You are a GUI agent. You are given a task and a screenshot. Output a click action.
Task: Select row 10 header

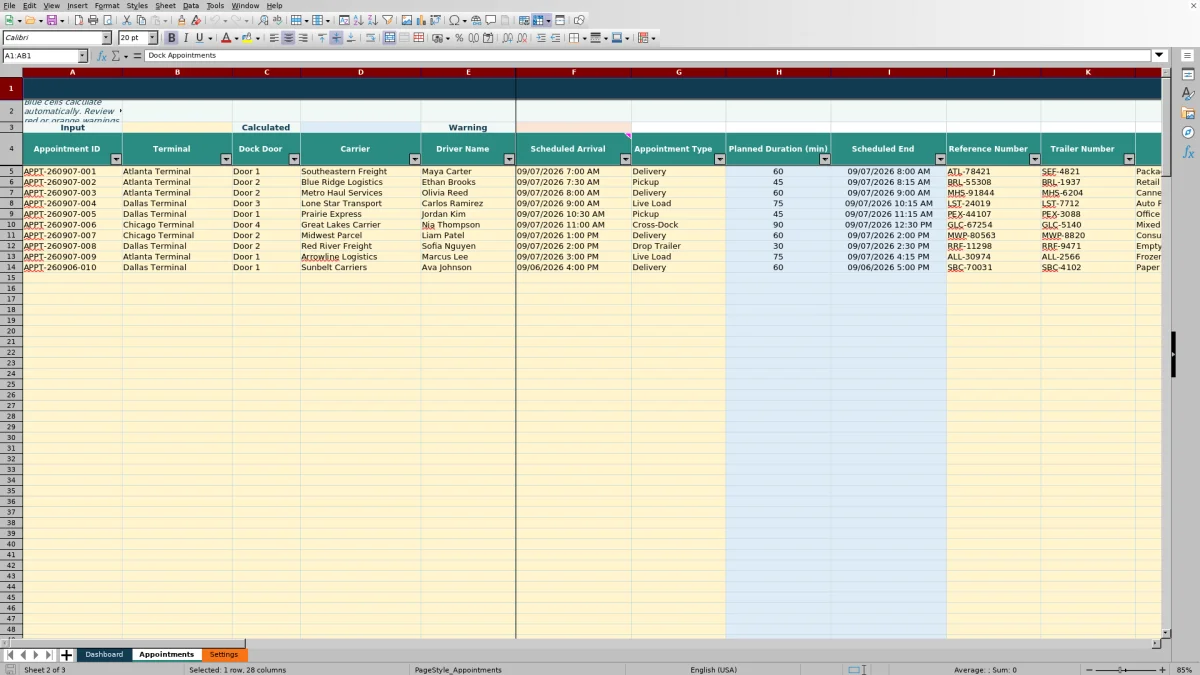coord(11,225)
